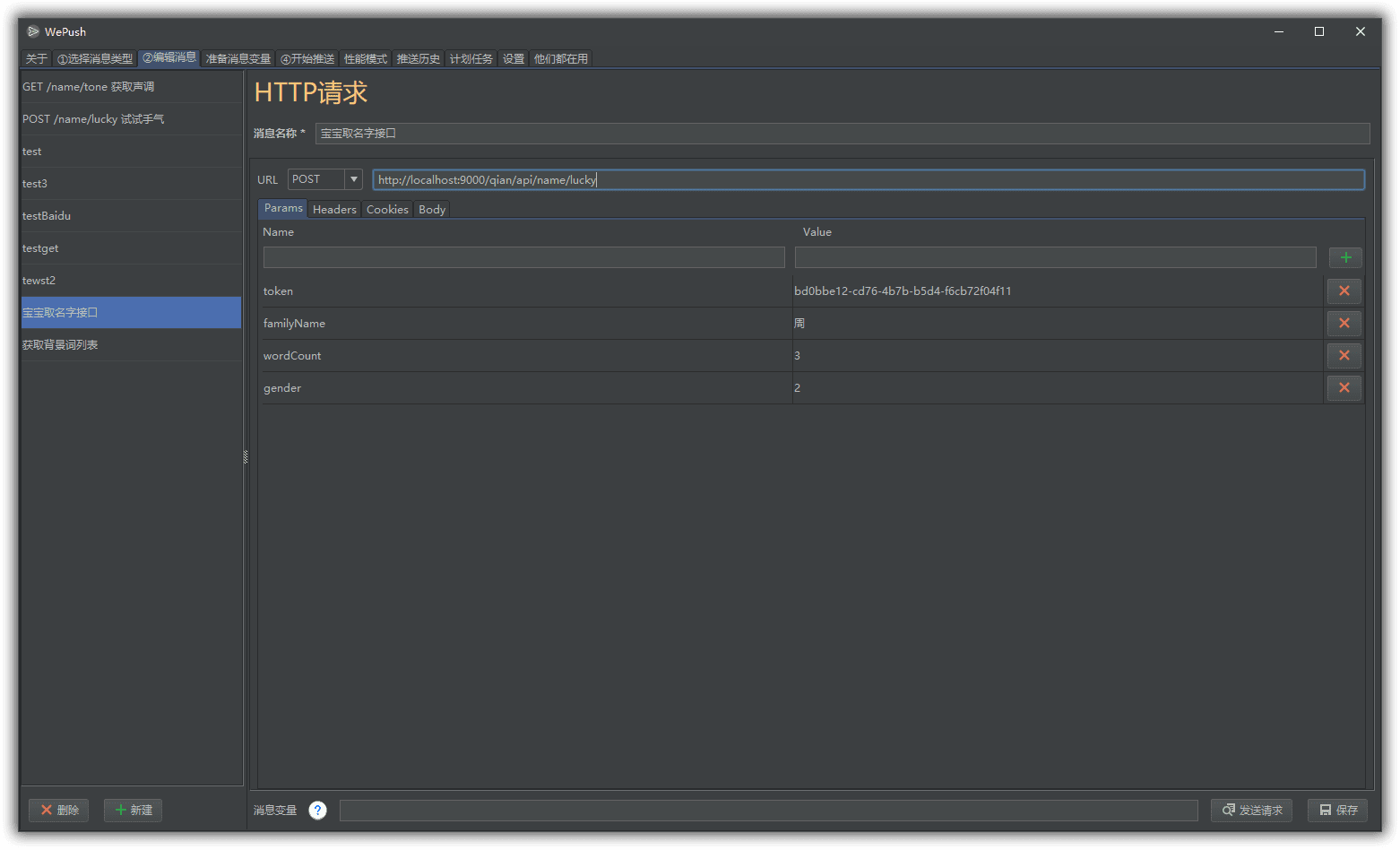This screenshot has height=850, width=1400.
Task: Maximize the WePush window
Action: point(1319,31)
